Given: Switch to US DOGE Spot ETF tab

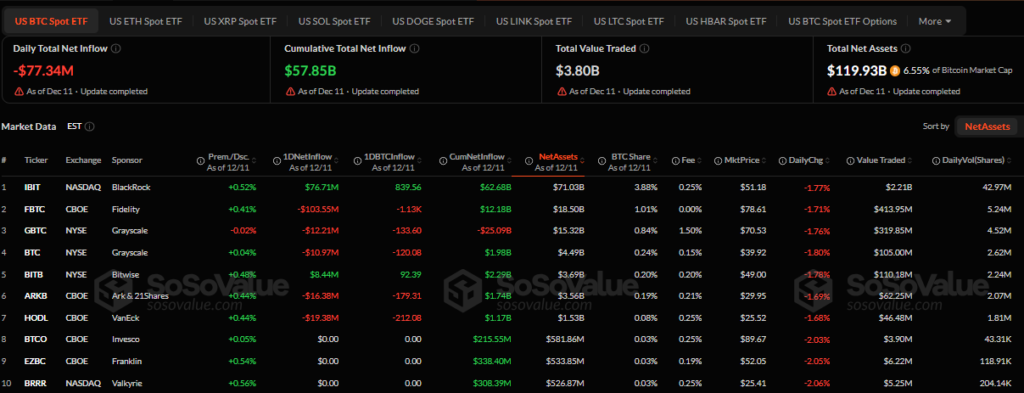Looking at the screenshot, I should (x=433, y=21).
